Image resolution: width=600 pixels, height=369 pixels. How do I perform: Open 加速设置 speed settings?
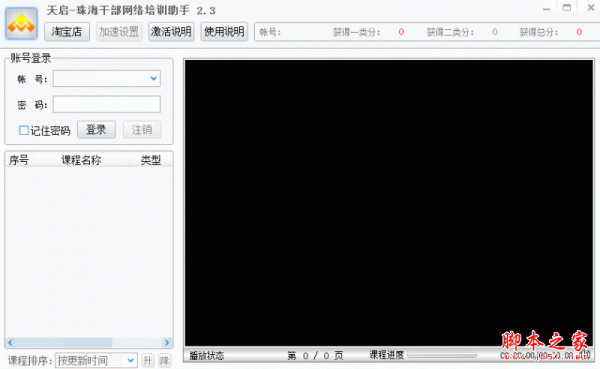[119, 32]
